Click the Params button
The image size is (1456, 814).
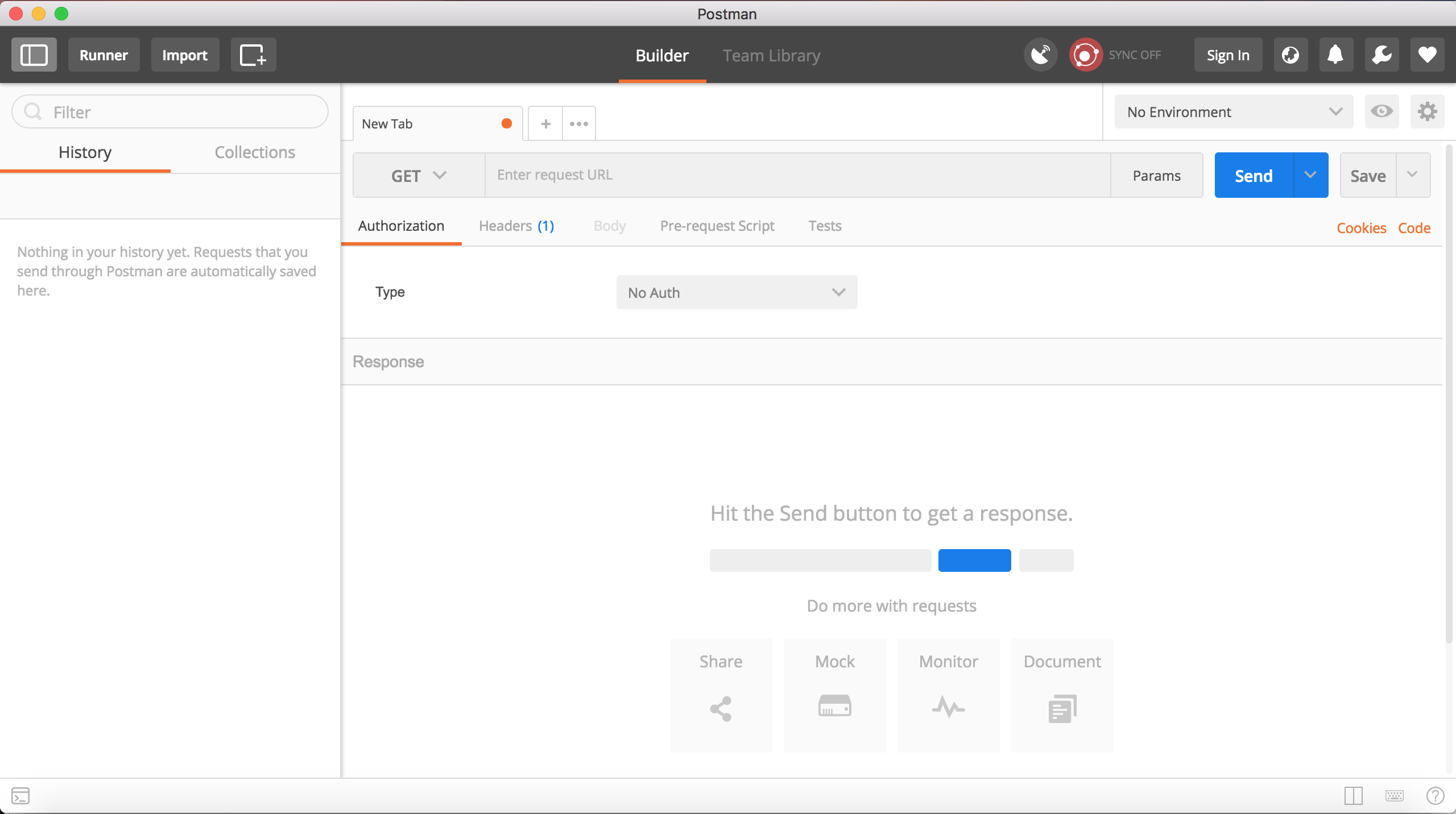point(1156,175)
